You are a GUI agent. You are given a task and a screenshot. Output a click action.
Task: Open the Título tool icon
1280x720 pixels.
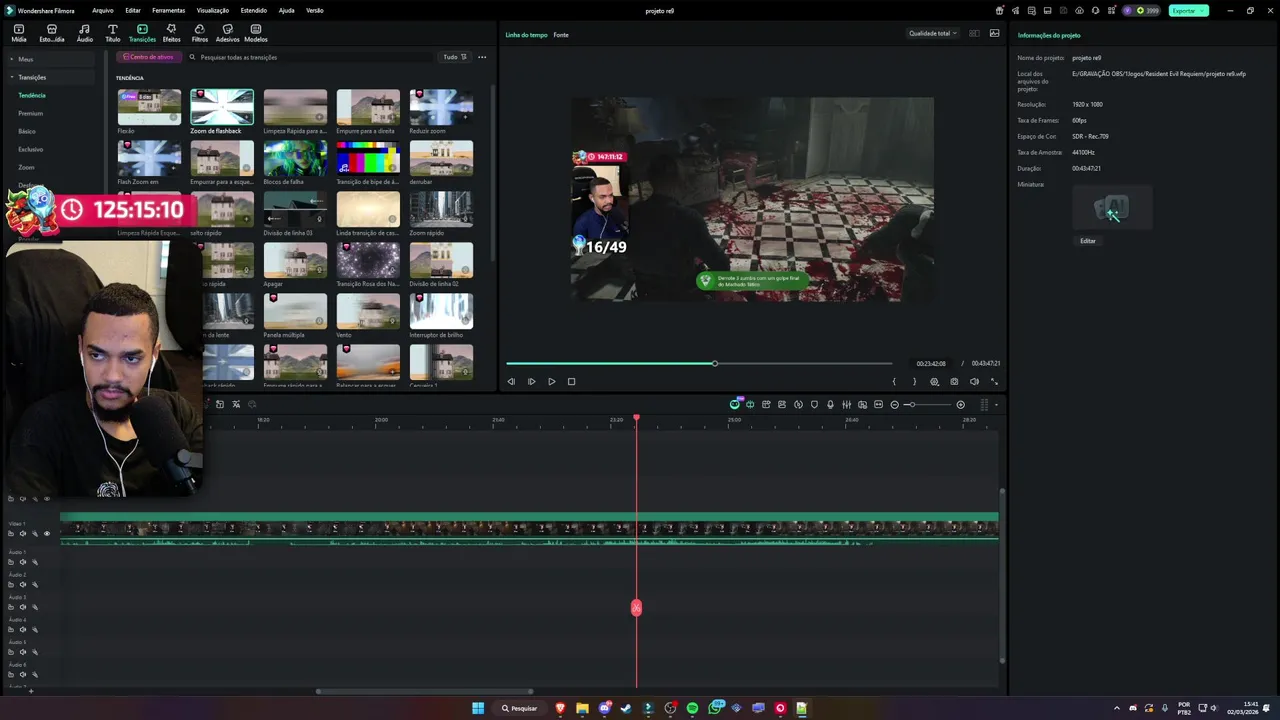click(x=112, y=33)
